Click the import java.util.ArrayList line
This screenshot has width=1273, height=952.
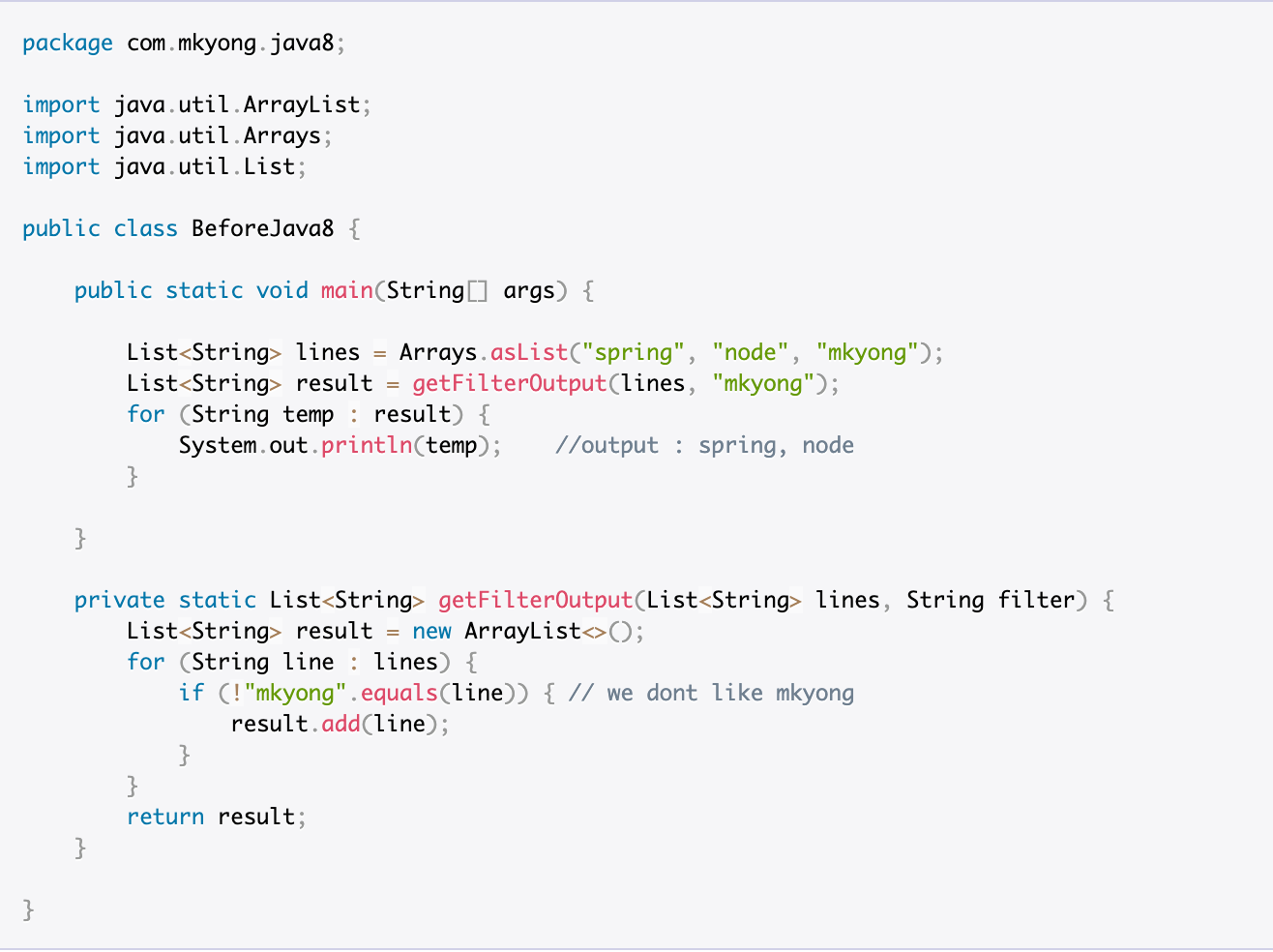coord(197,104)
